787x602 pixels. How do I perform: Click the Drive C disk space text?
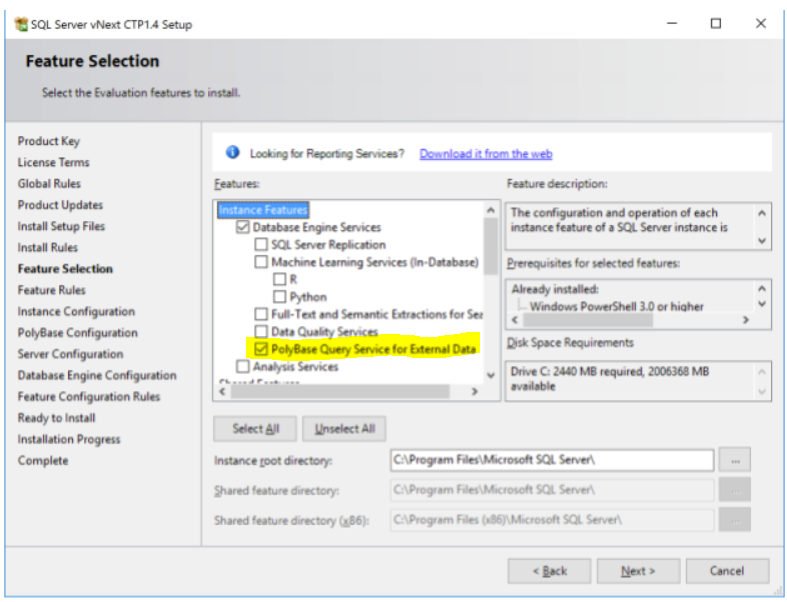pos(610,379)
